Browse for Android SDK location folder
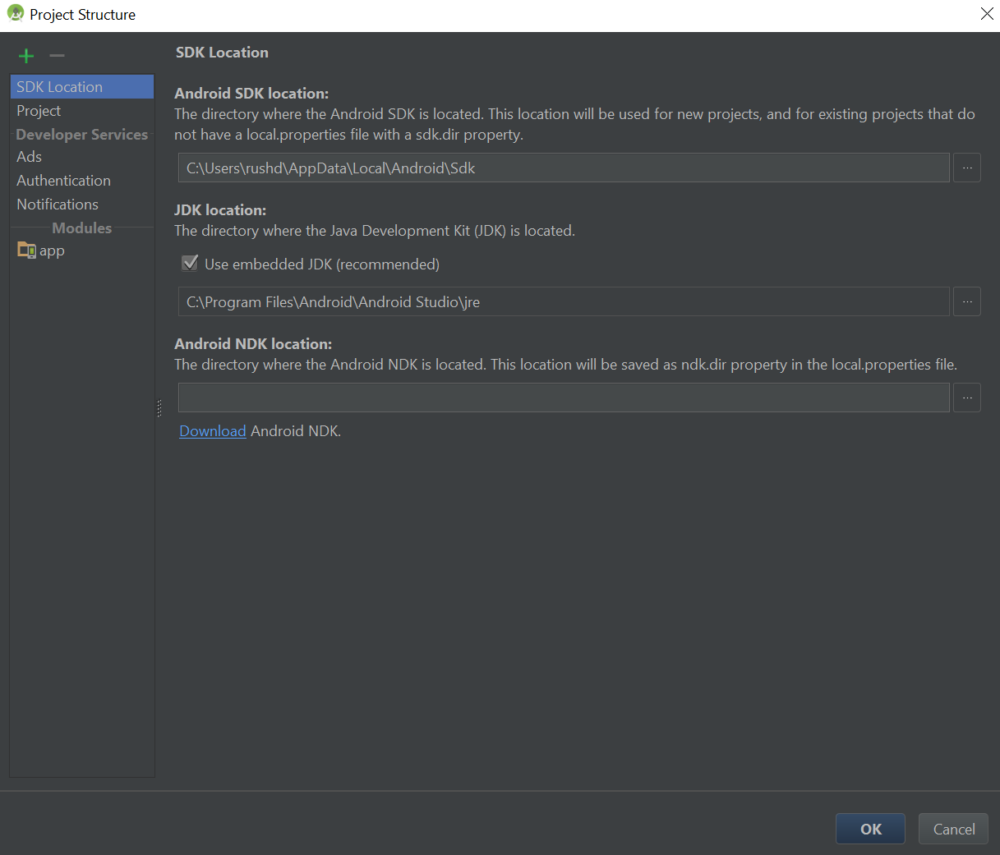This screenshot has width=1000, height=855. [966, 168]
